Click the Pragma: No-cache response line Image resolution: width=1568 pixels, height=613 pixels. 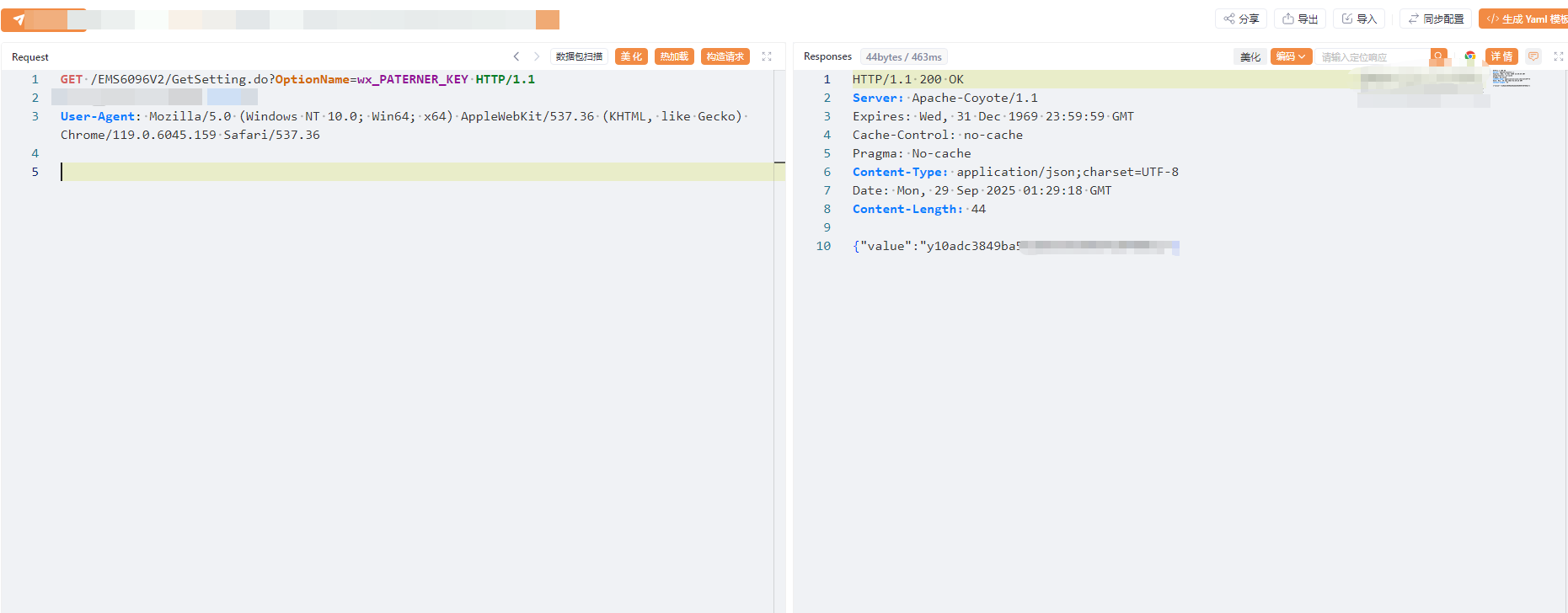tap(912, 153)
